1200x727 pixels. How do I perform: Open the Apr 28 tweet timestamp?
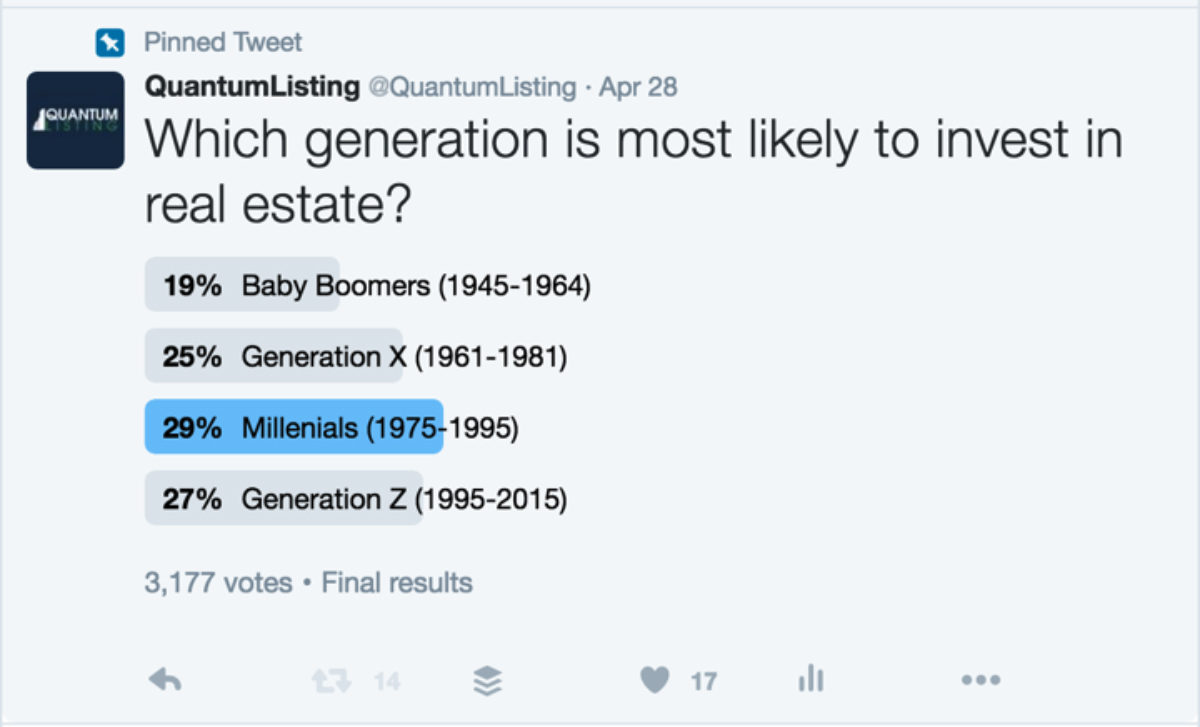coord(638,87)
